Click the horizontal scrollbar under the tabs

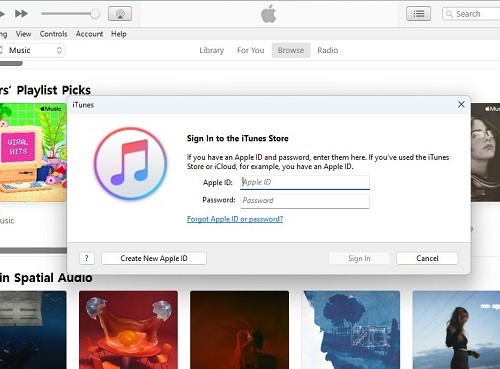click(11, 63)
